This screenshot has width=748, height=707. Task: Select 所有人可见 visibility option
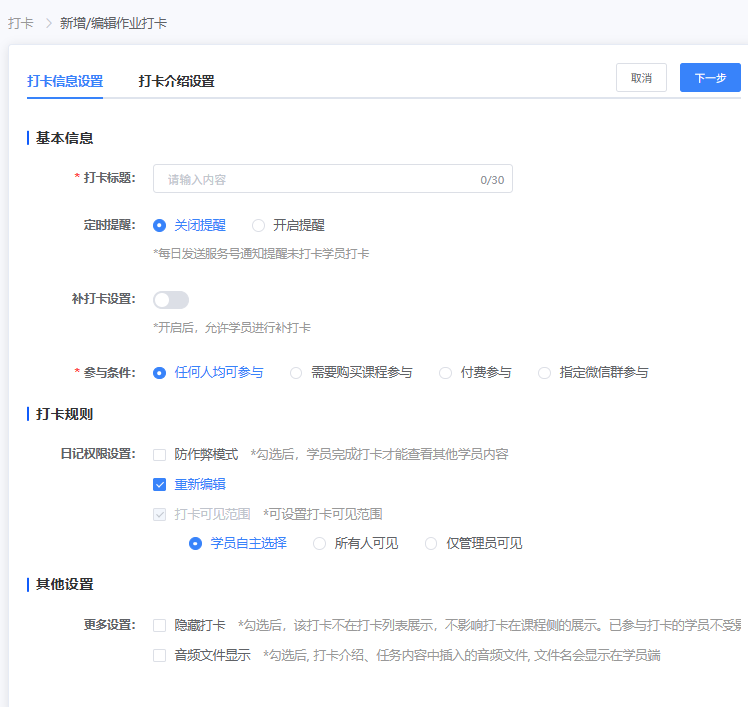click(x=320, y=544)
